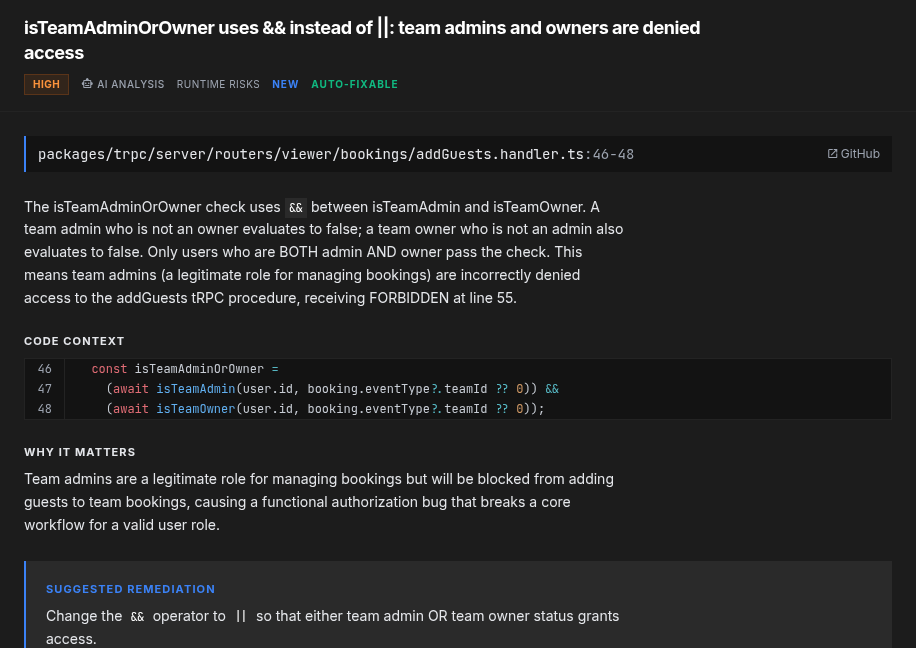Screen dimensions: 916x648
Task: Click the 46-48 line range
Action: tap(613, 154)
